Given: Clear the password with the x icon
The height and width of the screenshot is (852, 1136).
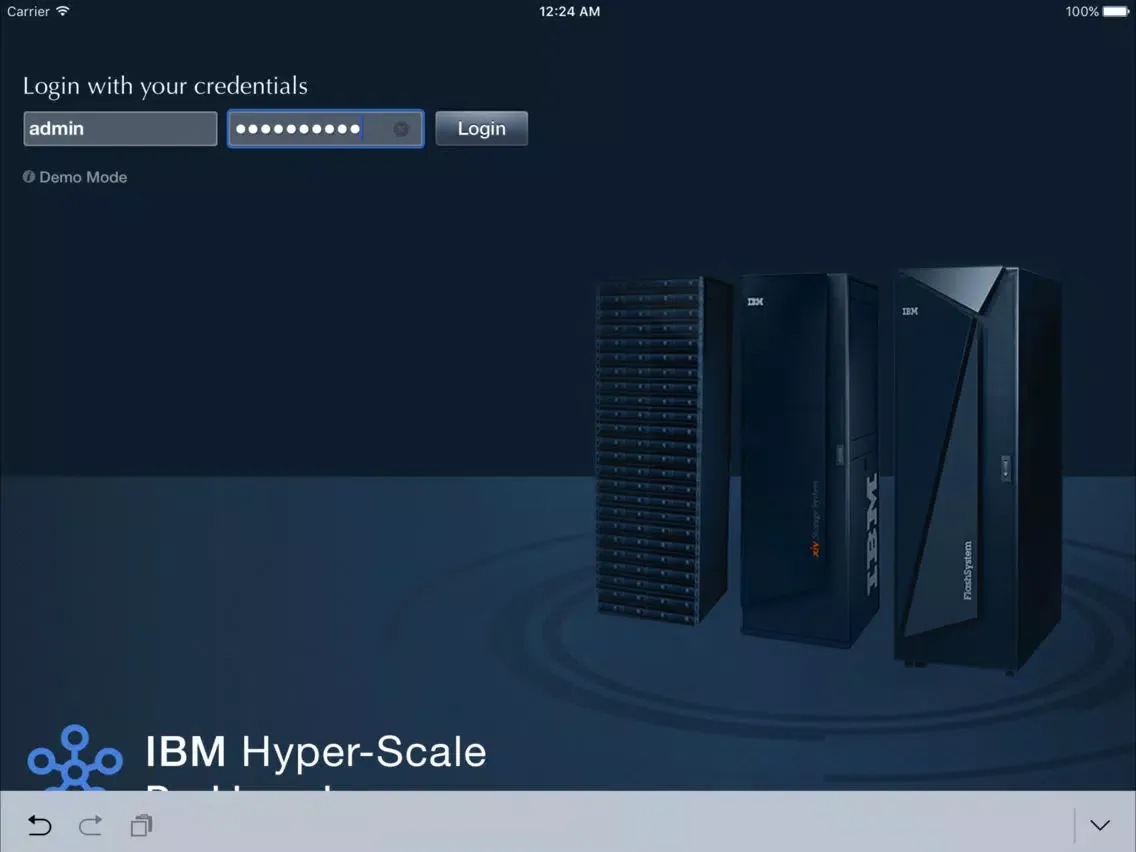Looking at the screenshot, I should (x=401, y=129).
